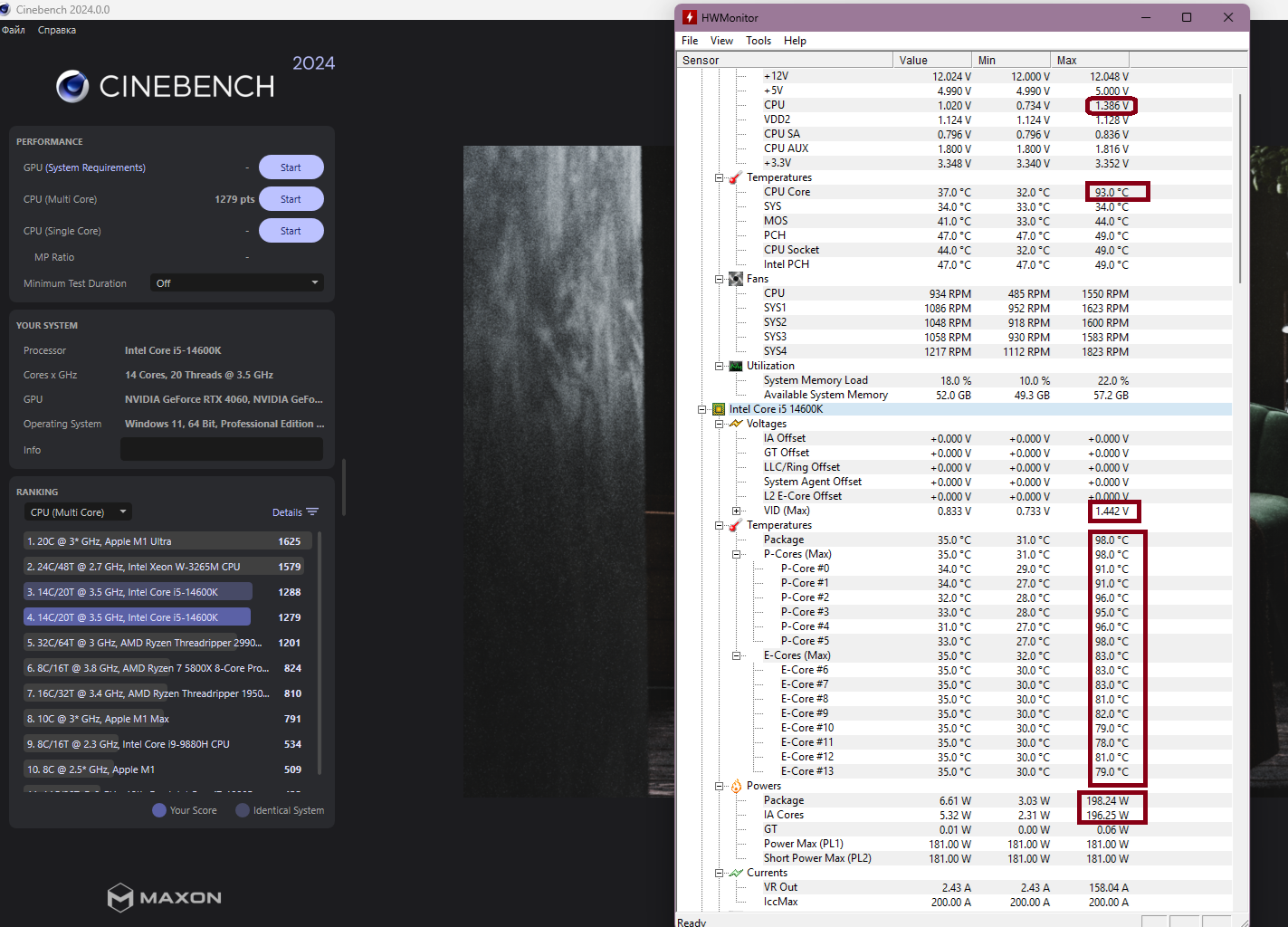Expand the VID (Max) entry
This screenshot has height=927, width=1288.
(x=737, y=511)
